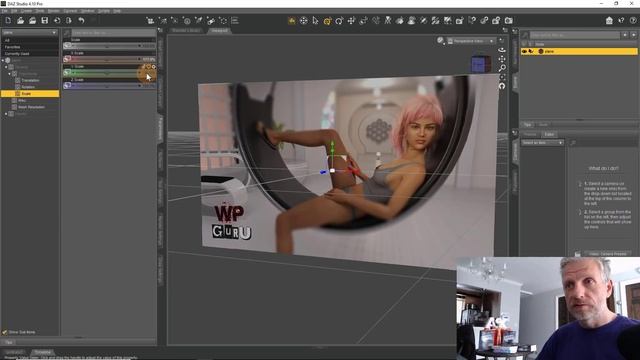
Task: Select the Translation group in tree
Action: click(x=31, y=80)
